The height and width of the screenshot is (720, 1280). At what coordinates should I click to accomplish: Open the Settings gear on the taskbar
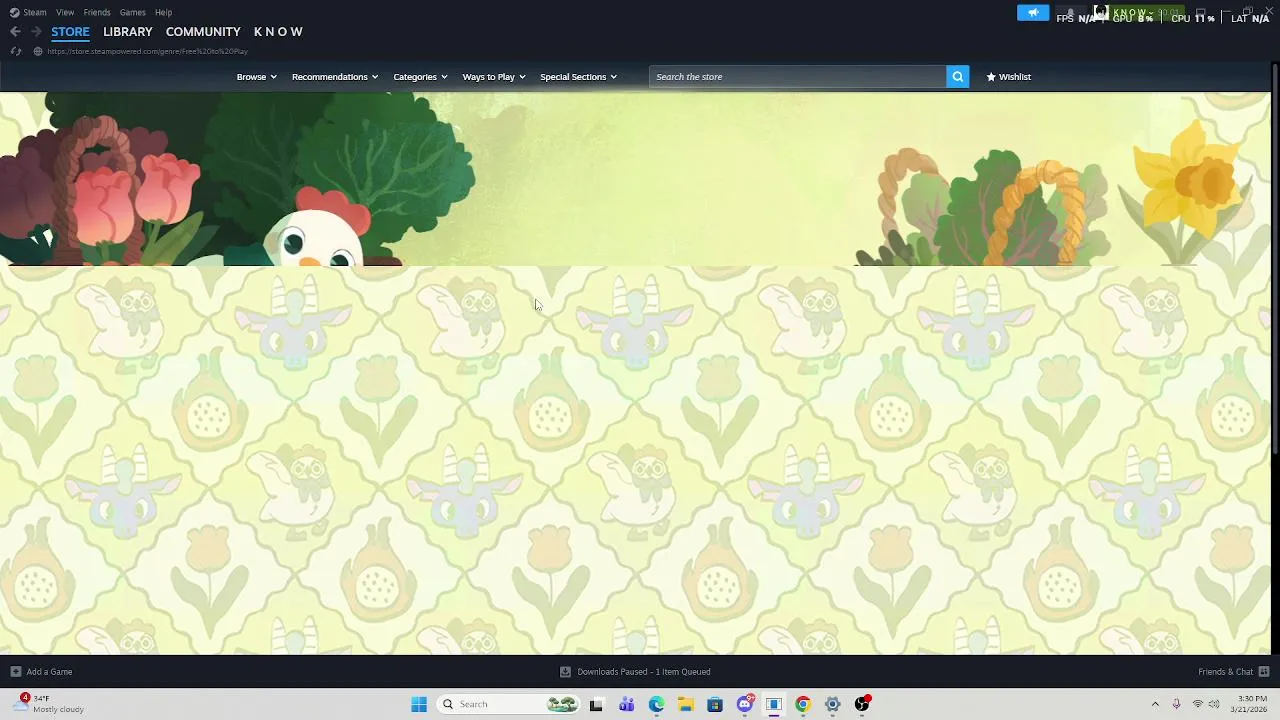coord(832,704)
